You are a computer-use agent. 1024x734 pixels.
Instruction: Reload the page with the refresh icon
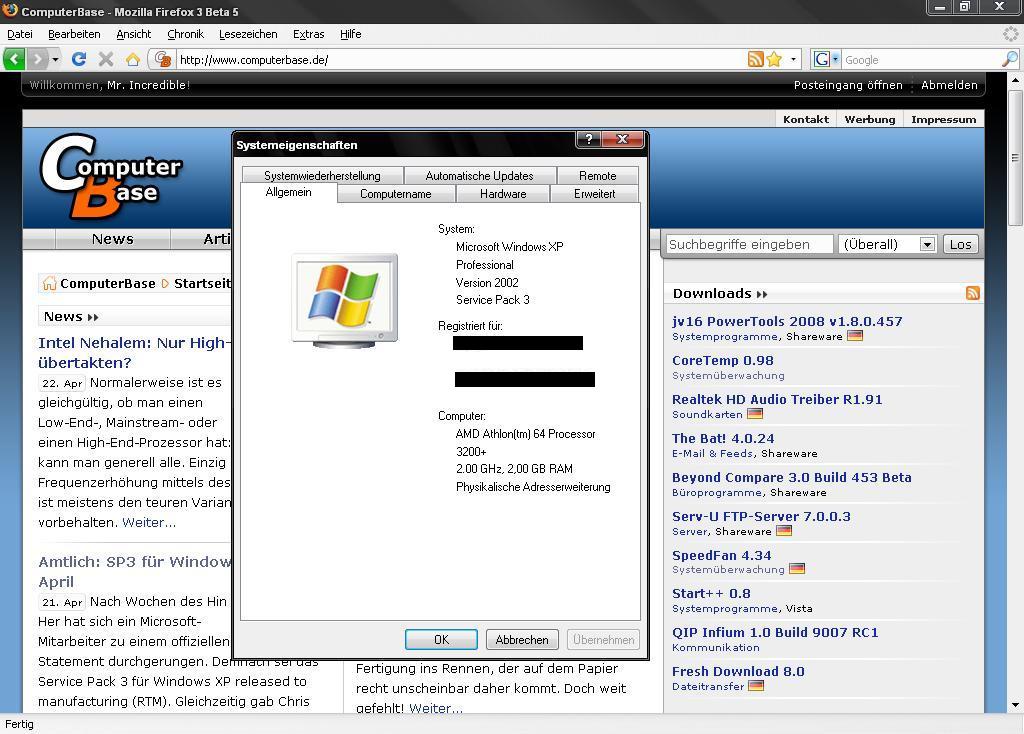coord(78,59)
